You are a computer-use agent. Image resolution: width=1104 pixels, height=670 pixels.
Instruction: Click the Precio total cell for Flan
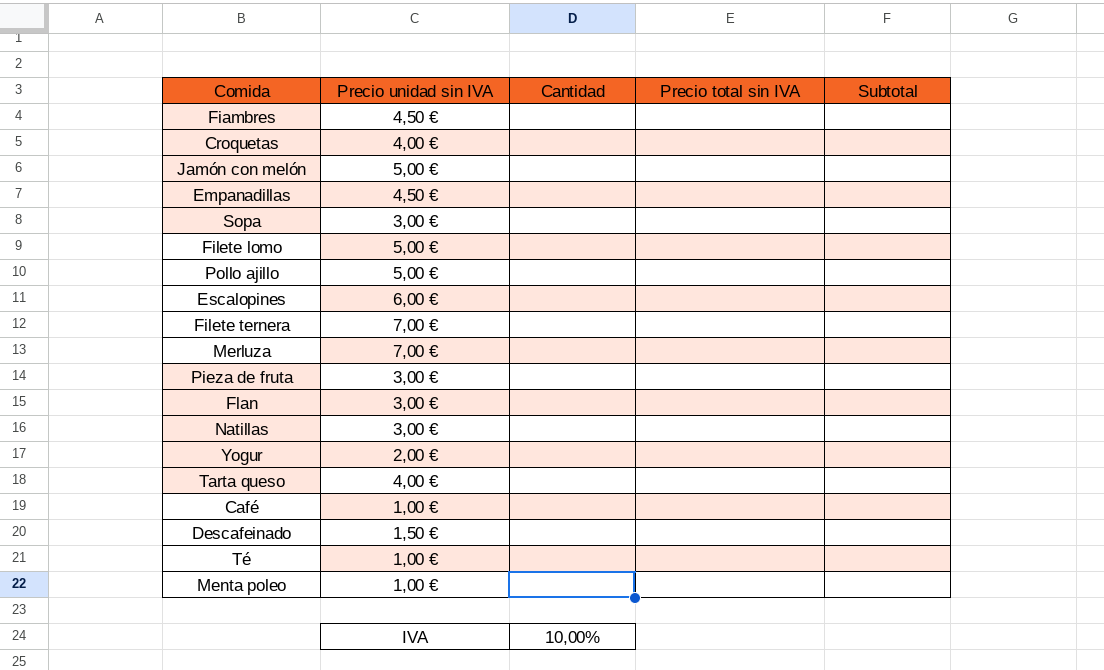730,403
